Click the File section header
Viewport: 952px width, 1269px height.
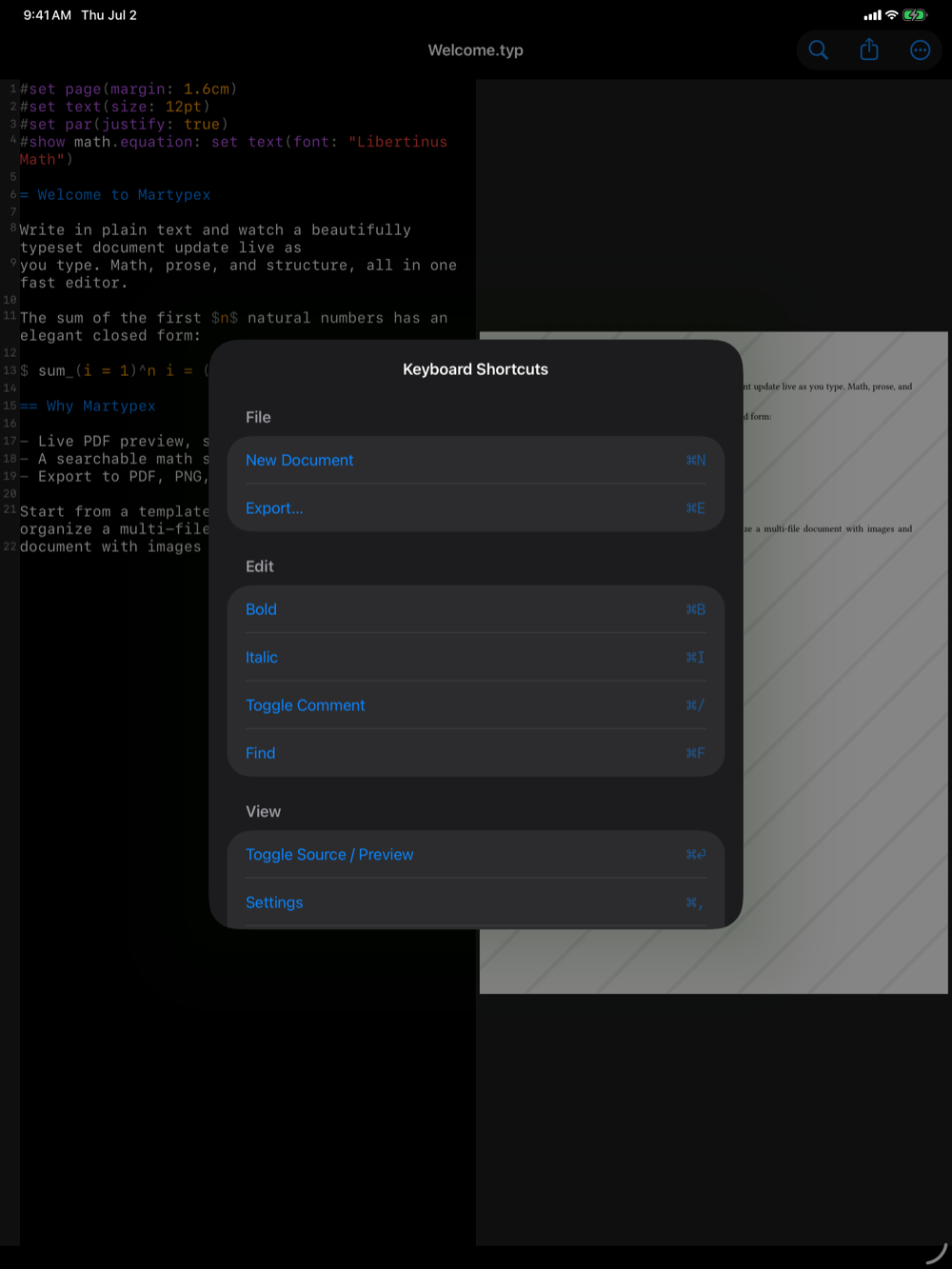coord(258,417)
